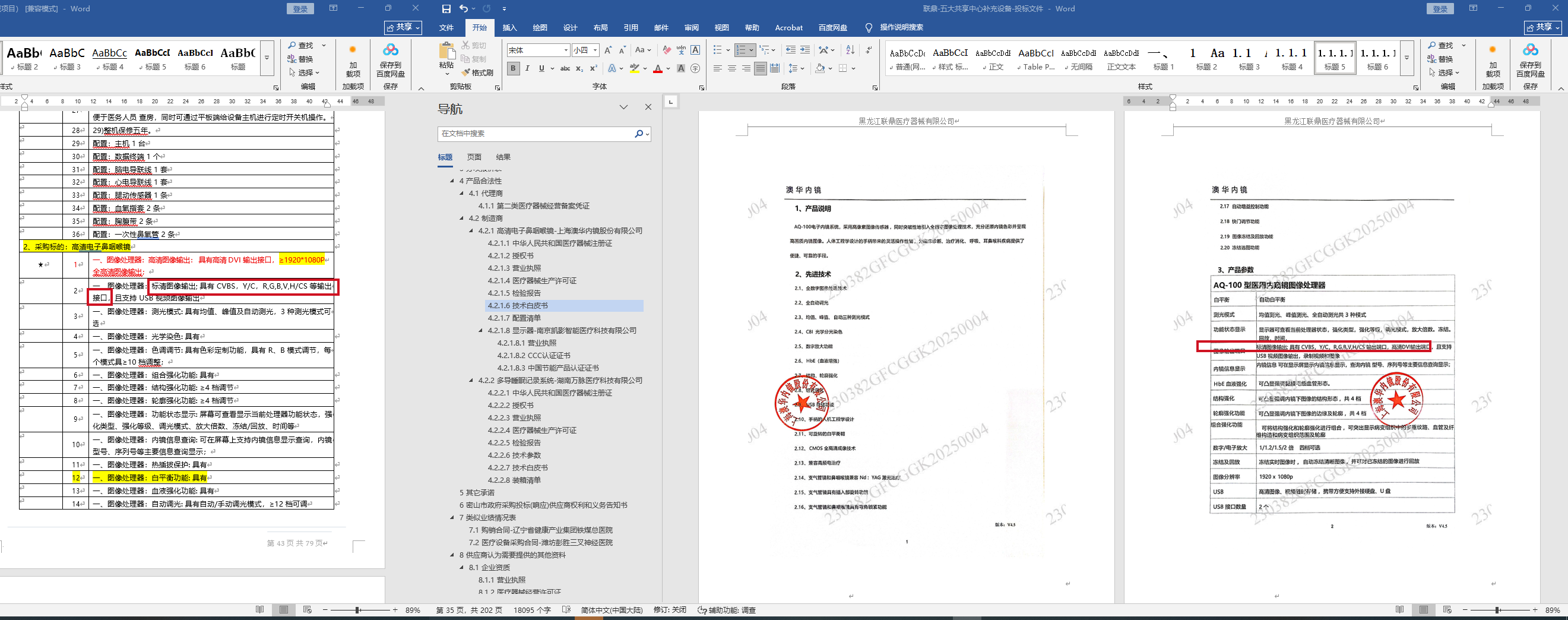
Task: Click the Increase Indent icon
Action: [x=804, y=50]
